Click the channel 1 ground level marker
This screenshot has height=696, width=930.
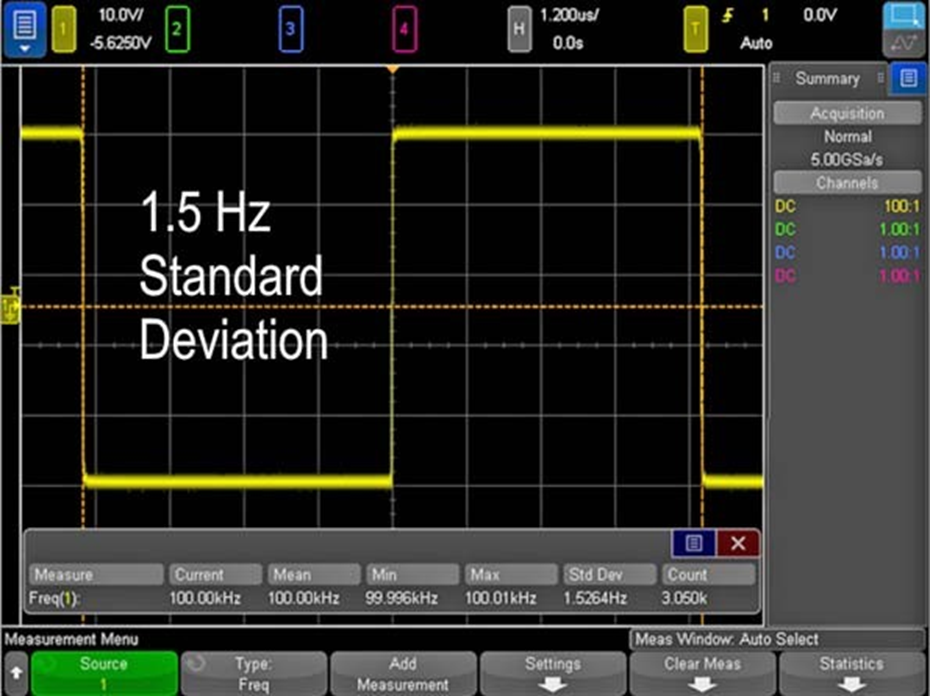tap(11, 304)
